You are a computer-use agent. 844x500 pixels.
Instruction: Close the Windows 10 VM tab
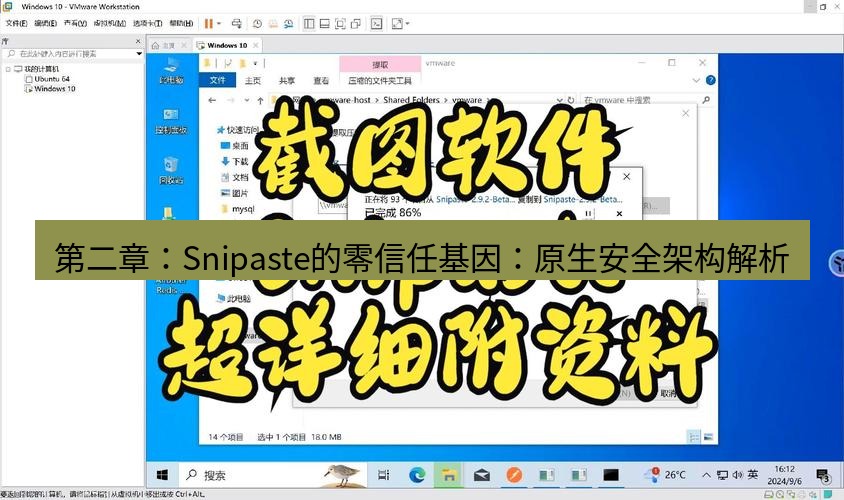(x=256, y=46)
